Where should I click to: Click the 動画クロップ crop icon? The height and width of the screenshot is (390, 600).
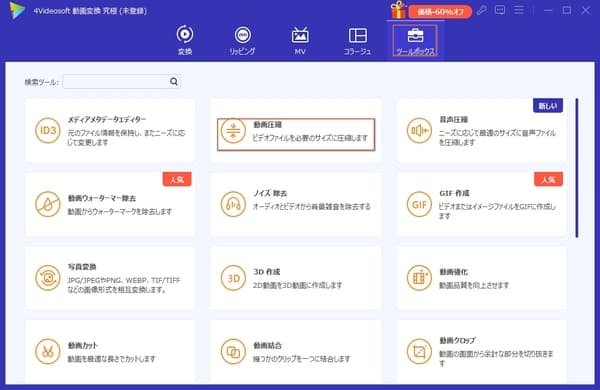[x=419, y=351]
